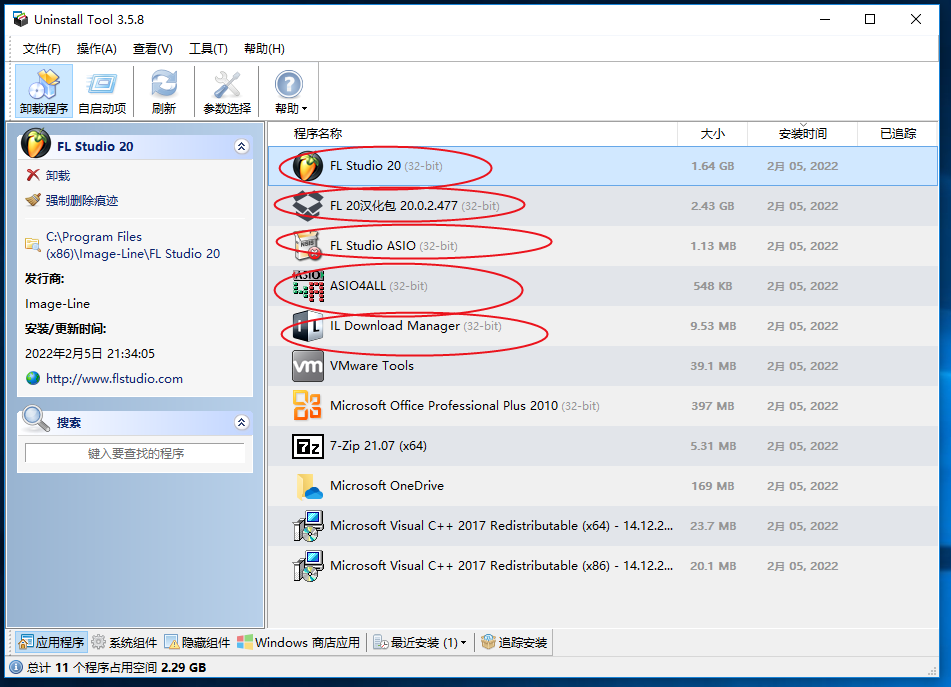Select the VMware Tools icon
This screenshot has height=687, width=951.
pyautogui.click(x=307, y=366)
